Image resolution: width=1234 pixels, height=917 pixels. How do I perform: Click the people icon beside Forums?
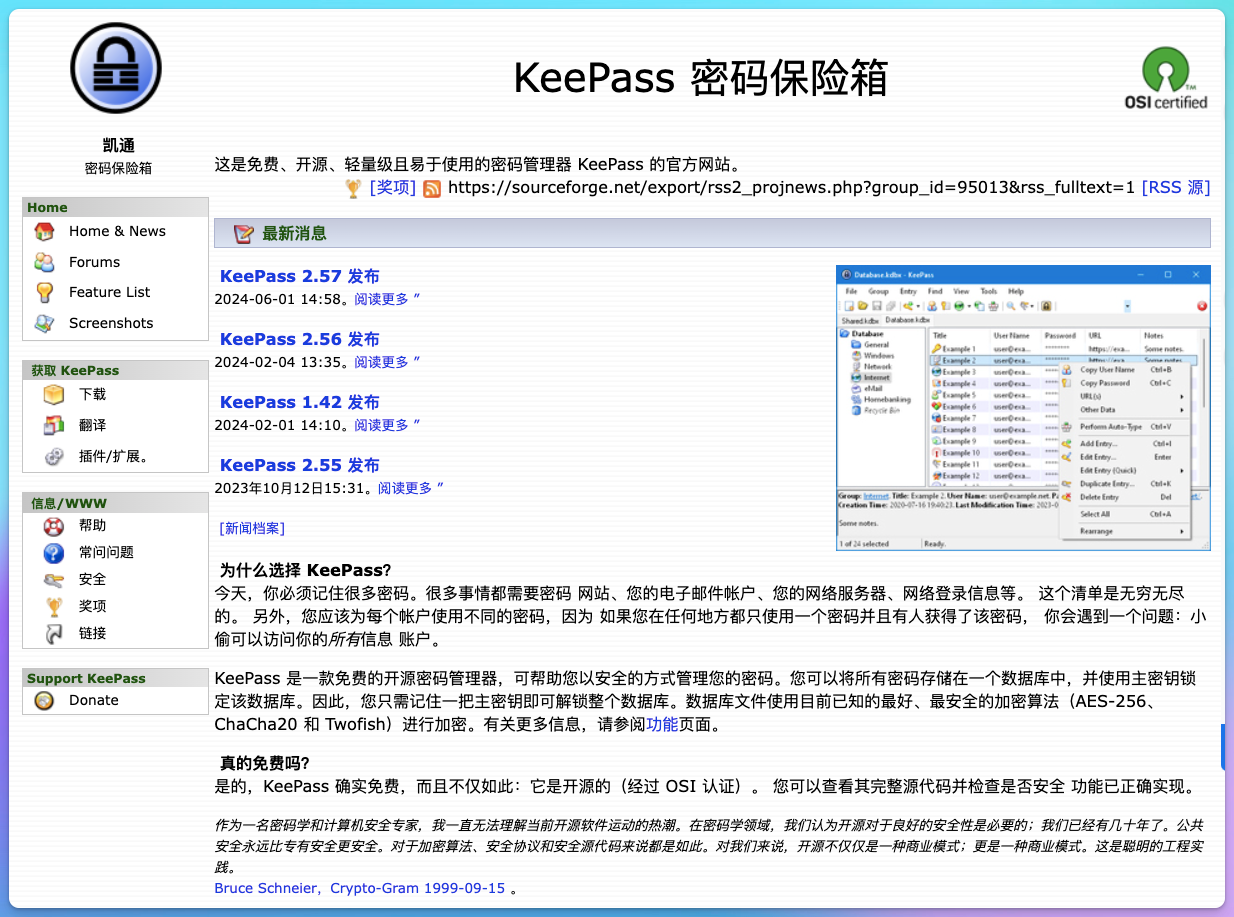pos(44,262)
